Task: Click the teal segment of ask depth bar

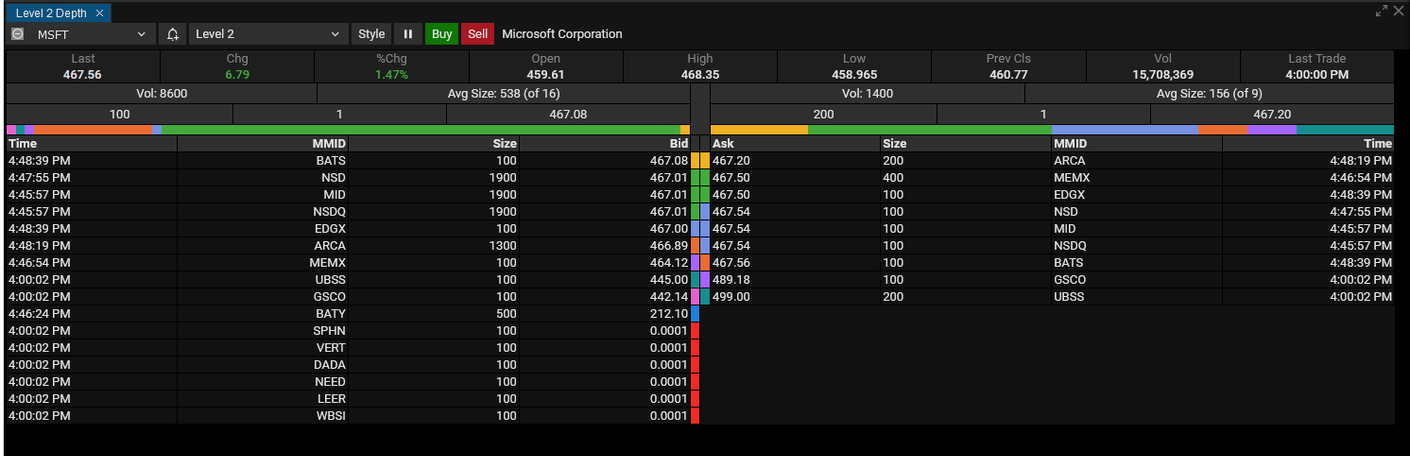Action: [1345, 130]
